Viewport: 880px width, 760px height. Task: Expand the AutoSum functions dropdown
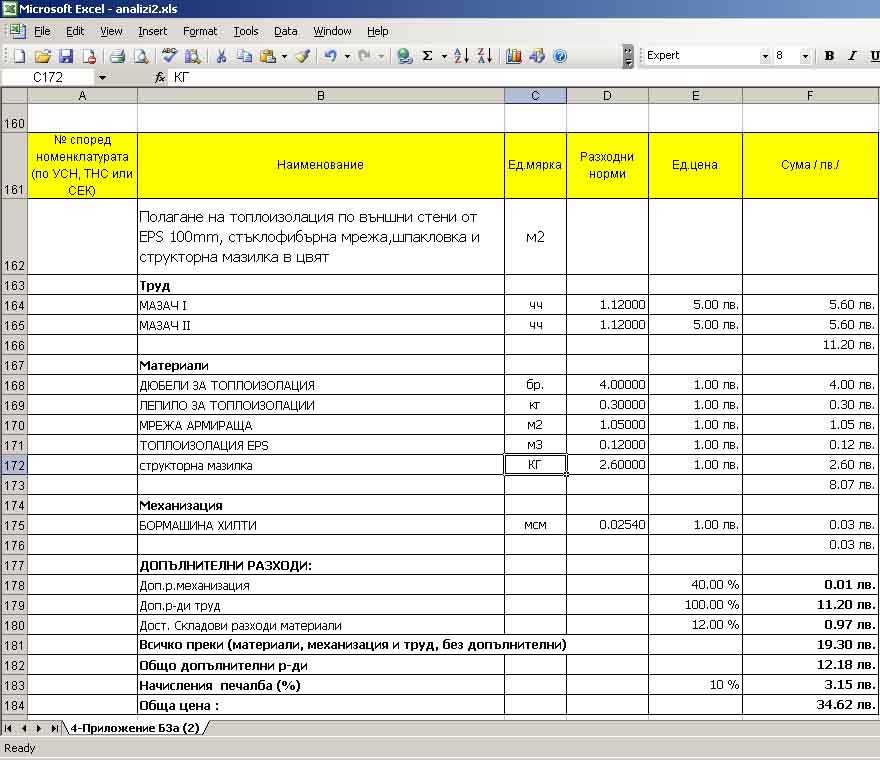444,56
